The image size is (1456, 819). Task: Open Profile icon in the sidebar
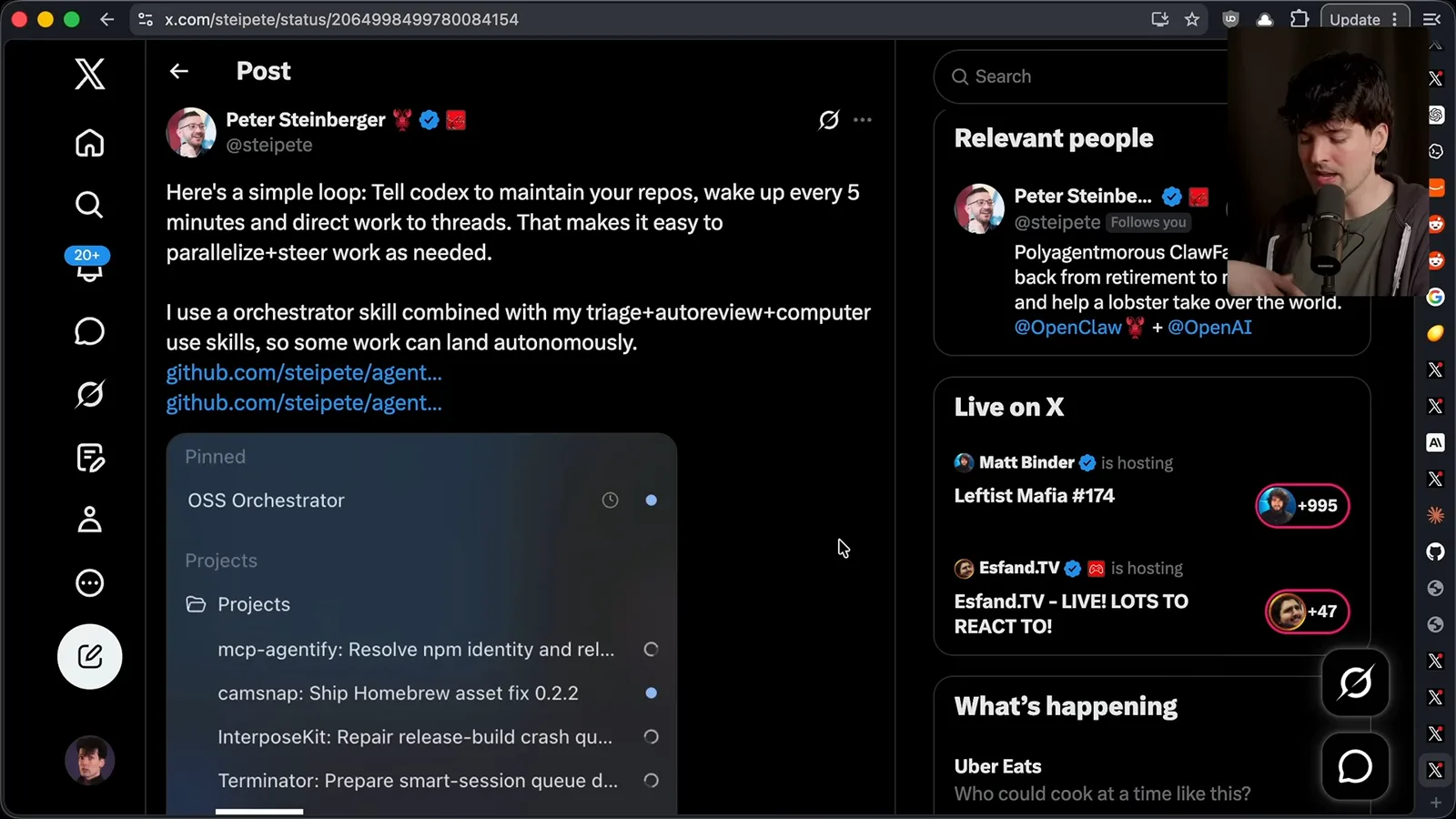[89, 520]
